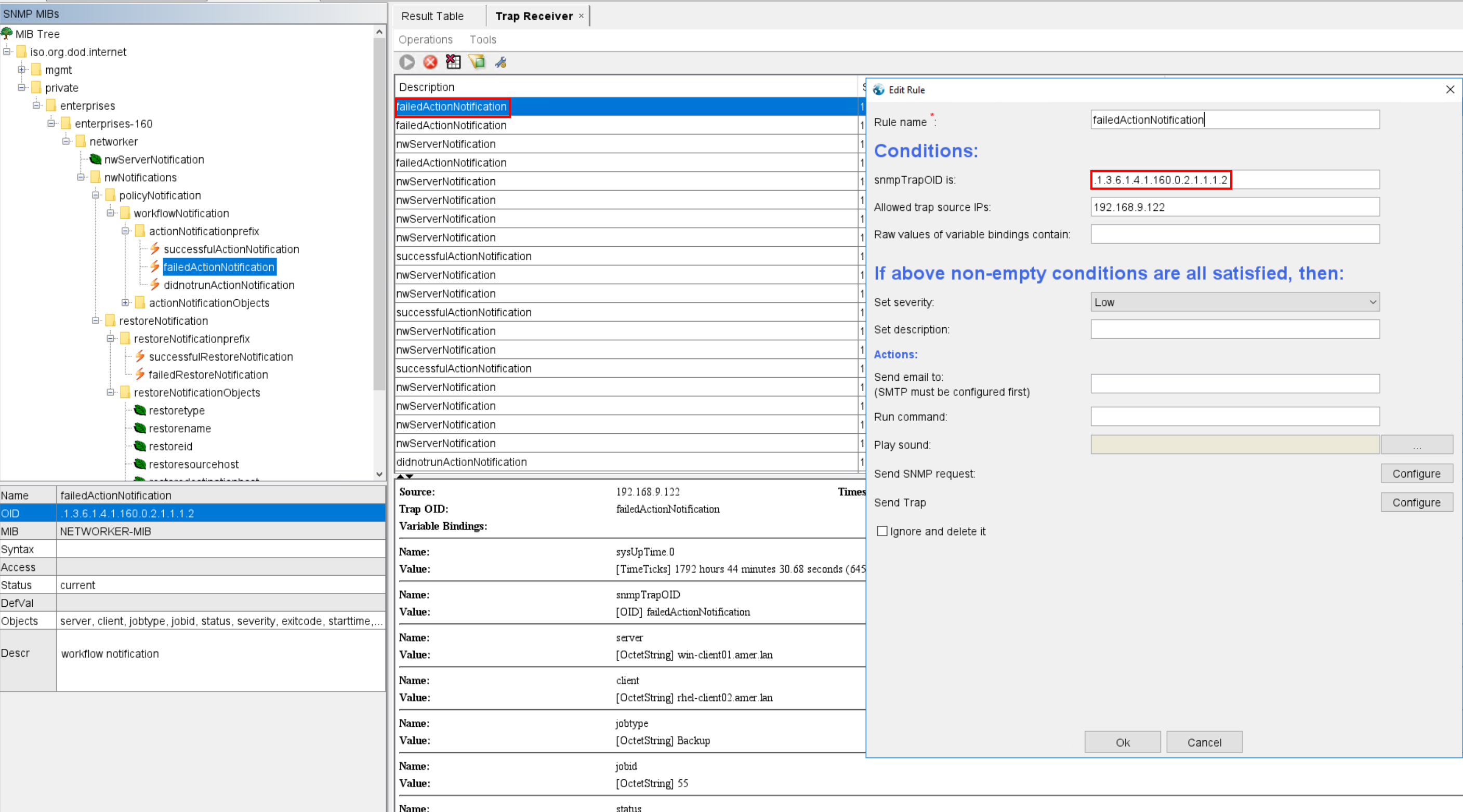Open the Operations menu
1463x812 pixels.
[425, 40]
